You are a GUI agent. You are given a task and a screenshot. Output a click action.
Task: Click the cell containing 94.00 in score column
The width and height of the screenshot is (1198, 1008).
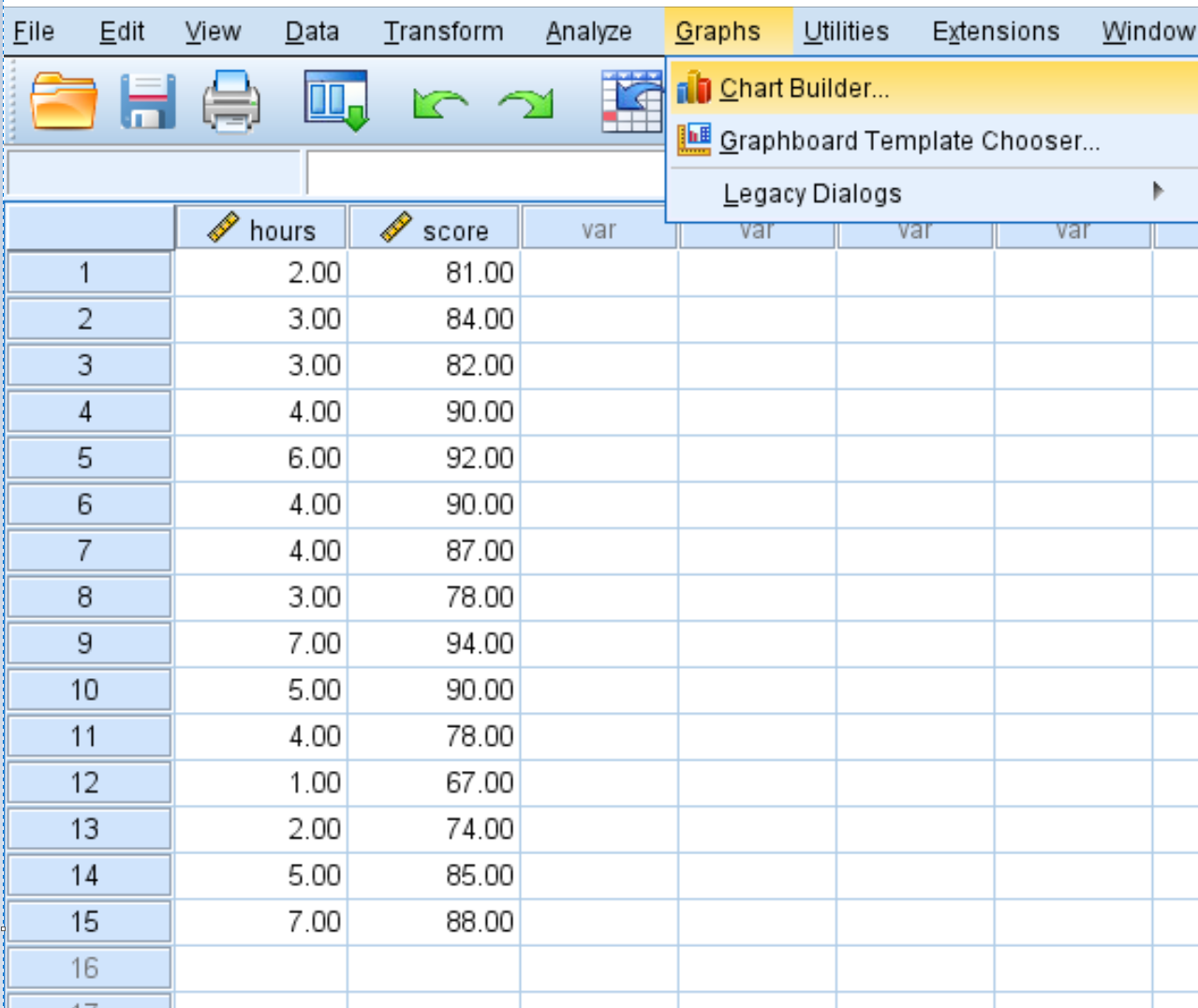pyautogui.click(x=436, y=643)
